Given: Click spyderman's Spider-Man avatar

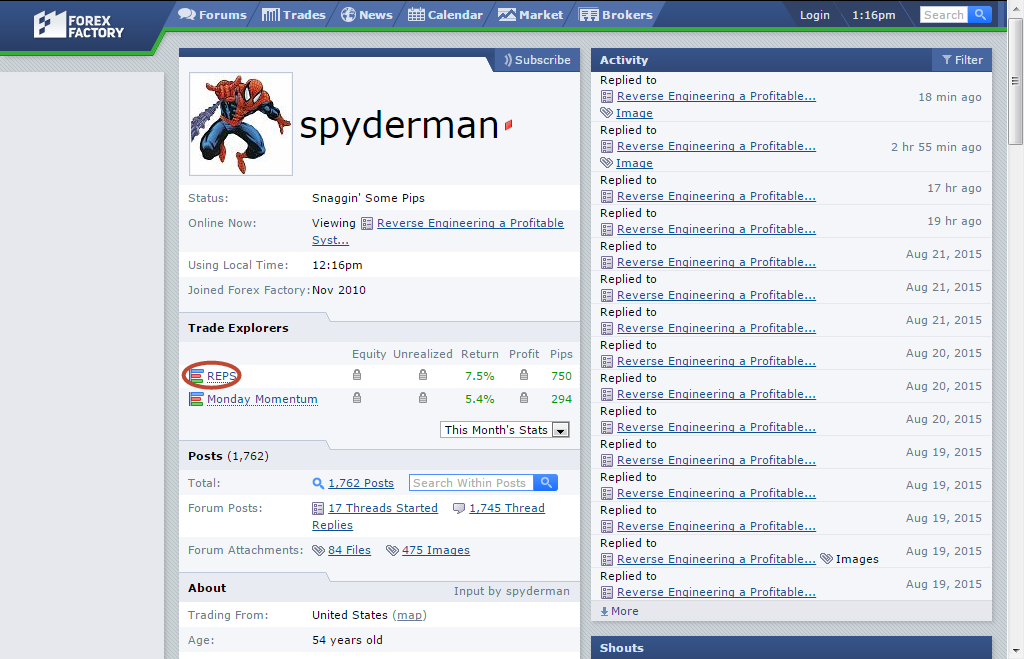Looking at the screenshot, I should [241, 124].
